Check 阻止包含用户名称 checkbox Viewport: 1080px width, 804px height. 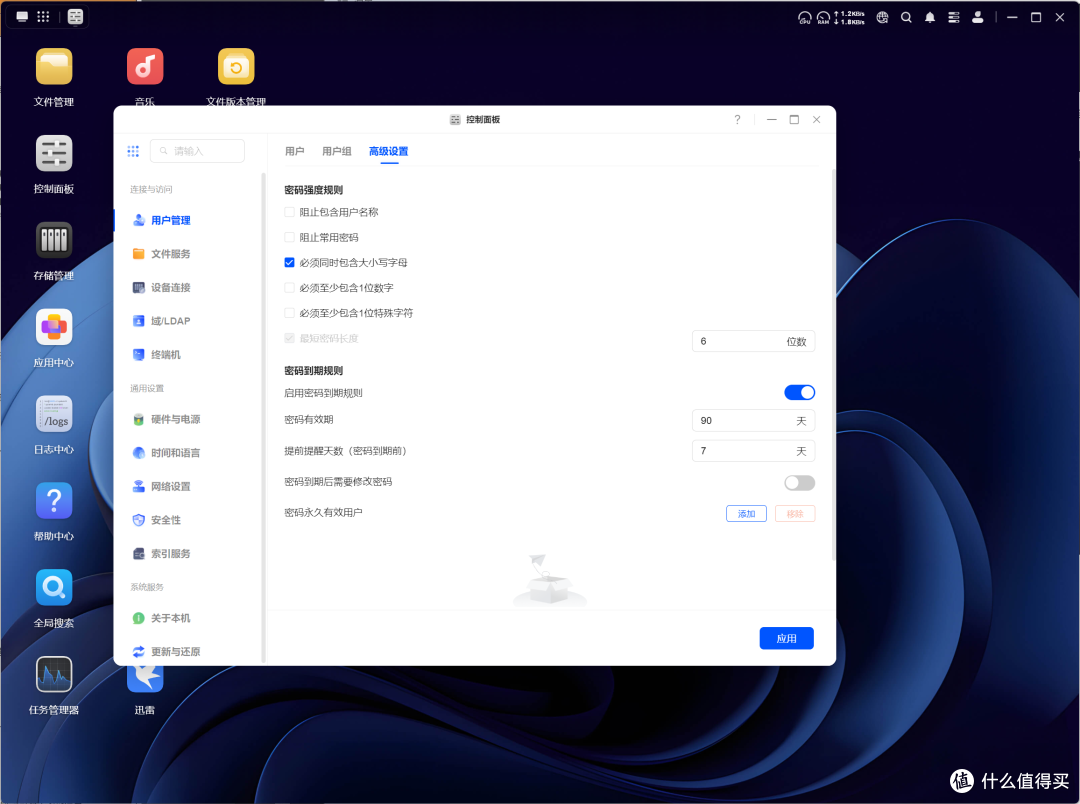click(289, 212)
